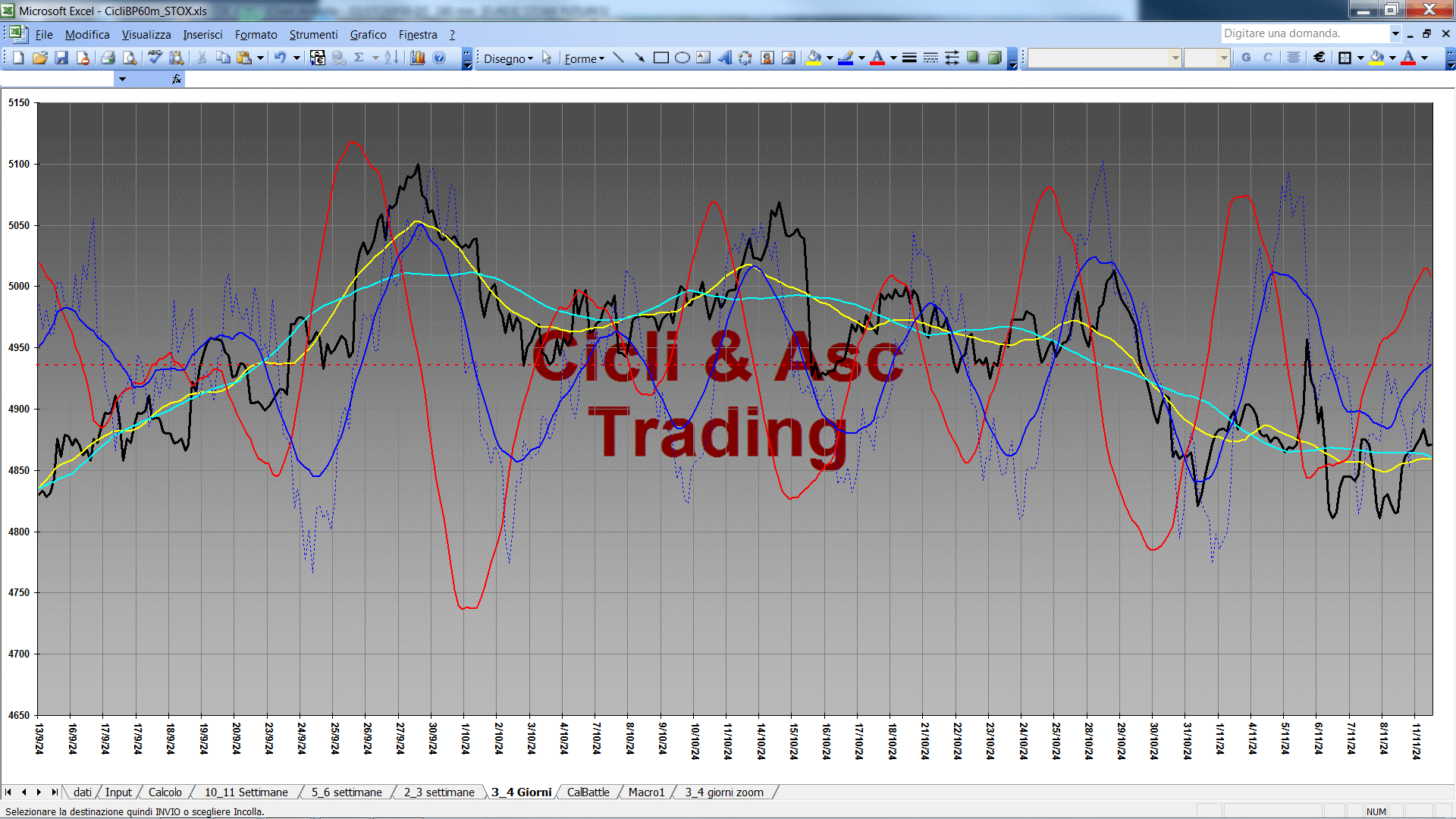This screenshot has height=819, width=1456.
Task: Click the function fx icon
Action: (177, 79)
